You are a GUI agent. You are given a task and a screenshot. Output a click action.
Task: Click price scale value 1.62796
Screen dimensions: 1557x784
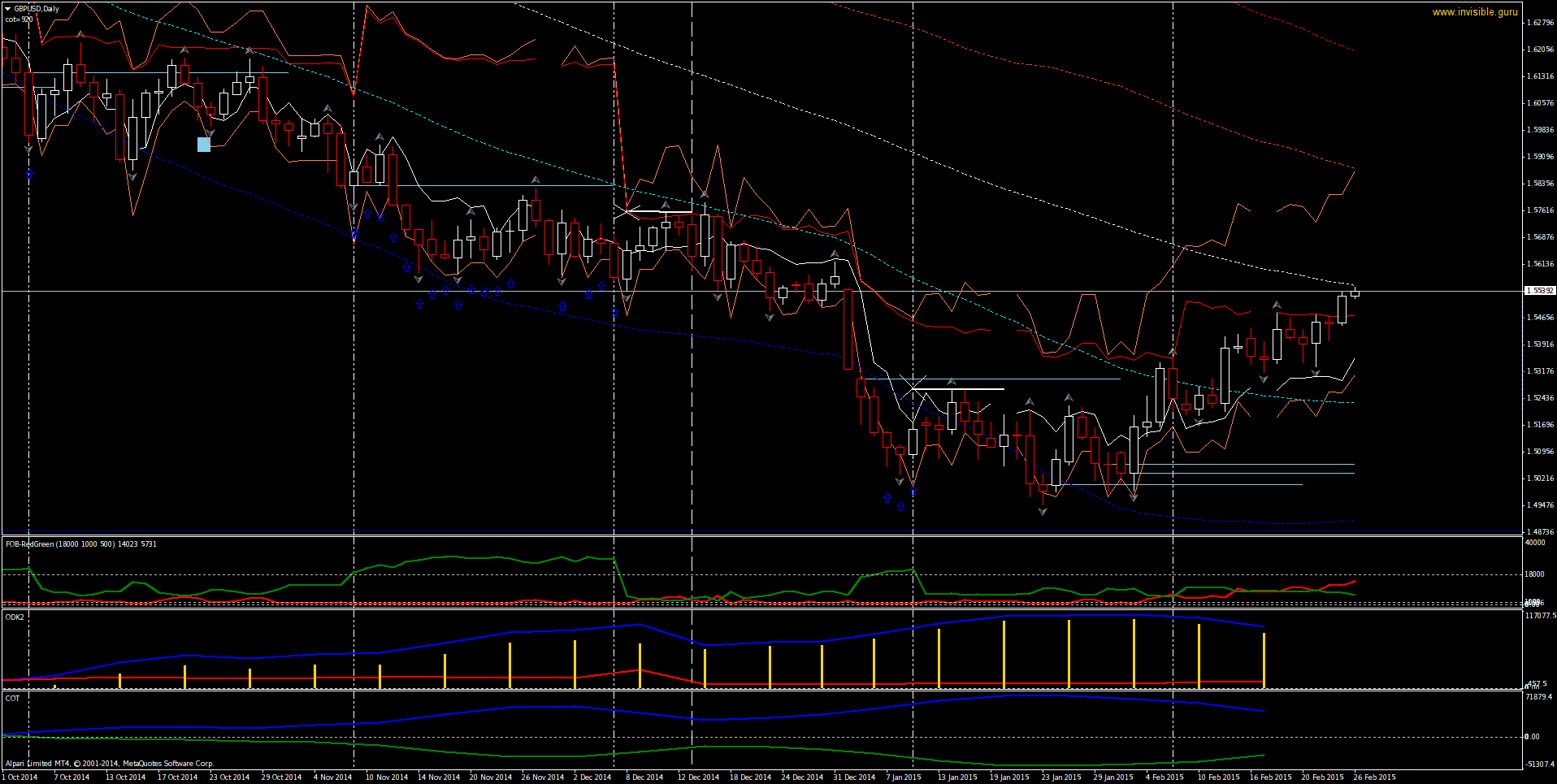1541,23
